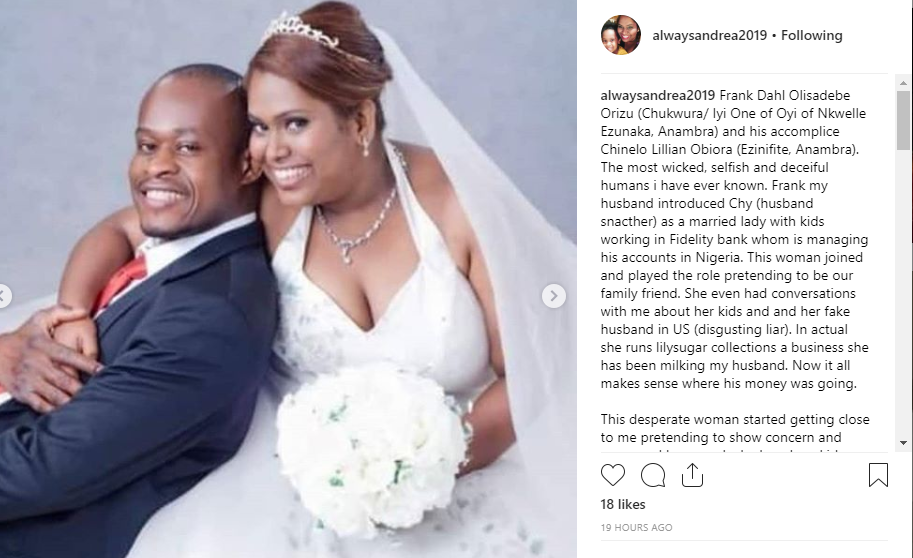View the 18 likes list
The width and height of the screenshot is (913, 558).
622,504
